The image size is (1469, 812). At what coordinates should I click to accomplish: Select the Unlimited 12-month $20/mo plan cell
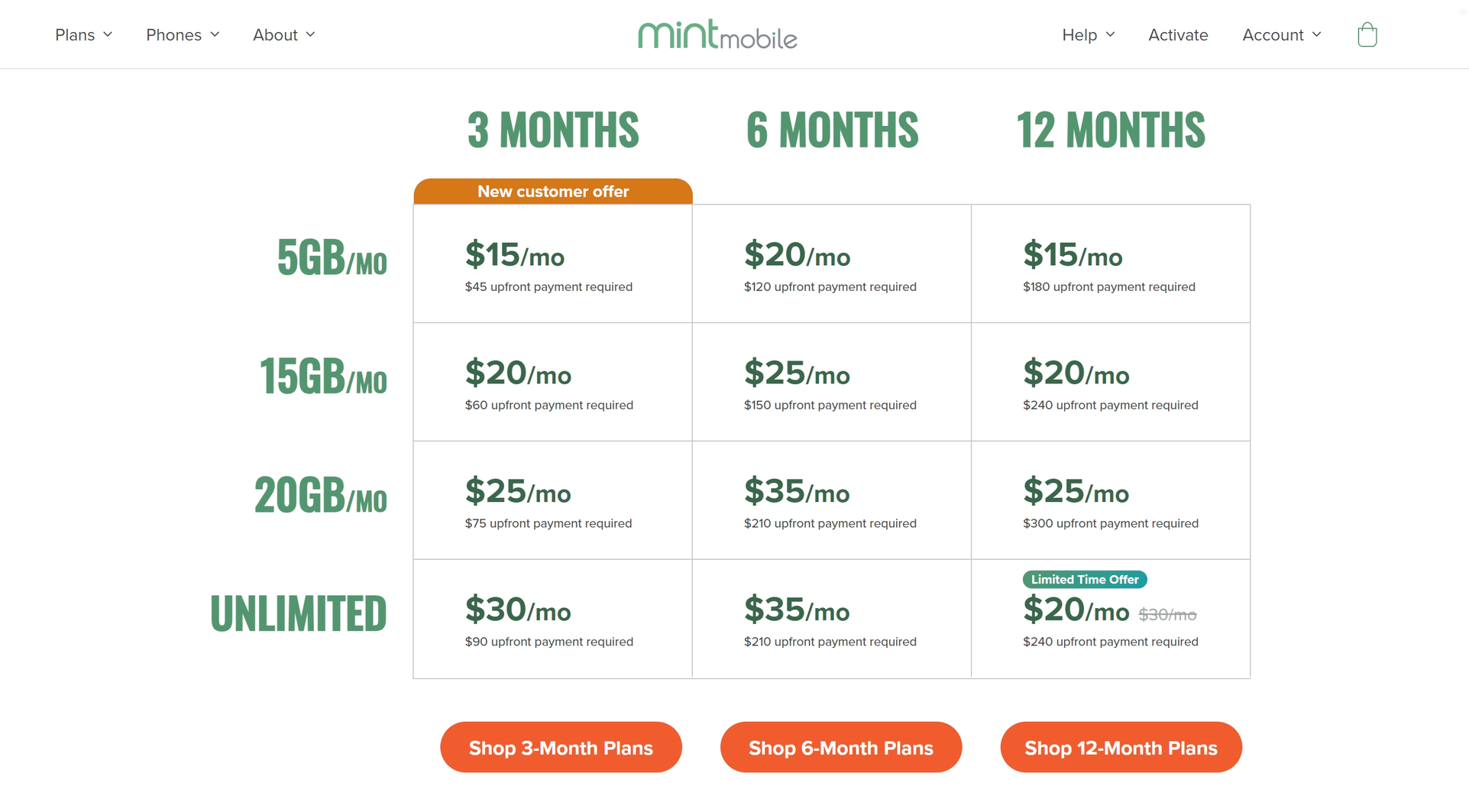tap(1111, 619)
